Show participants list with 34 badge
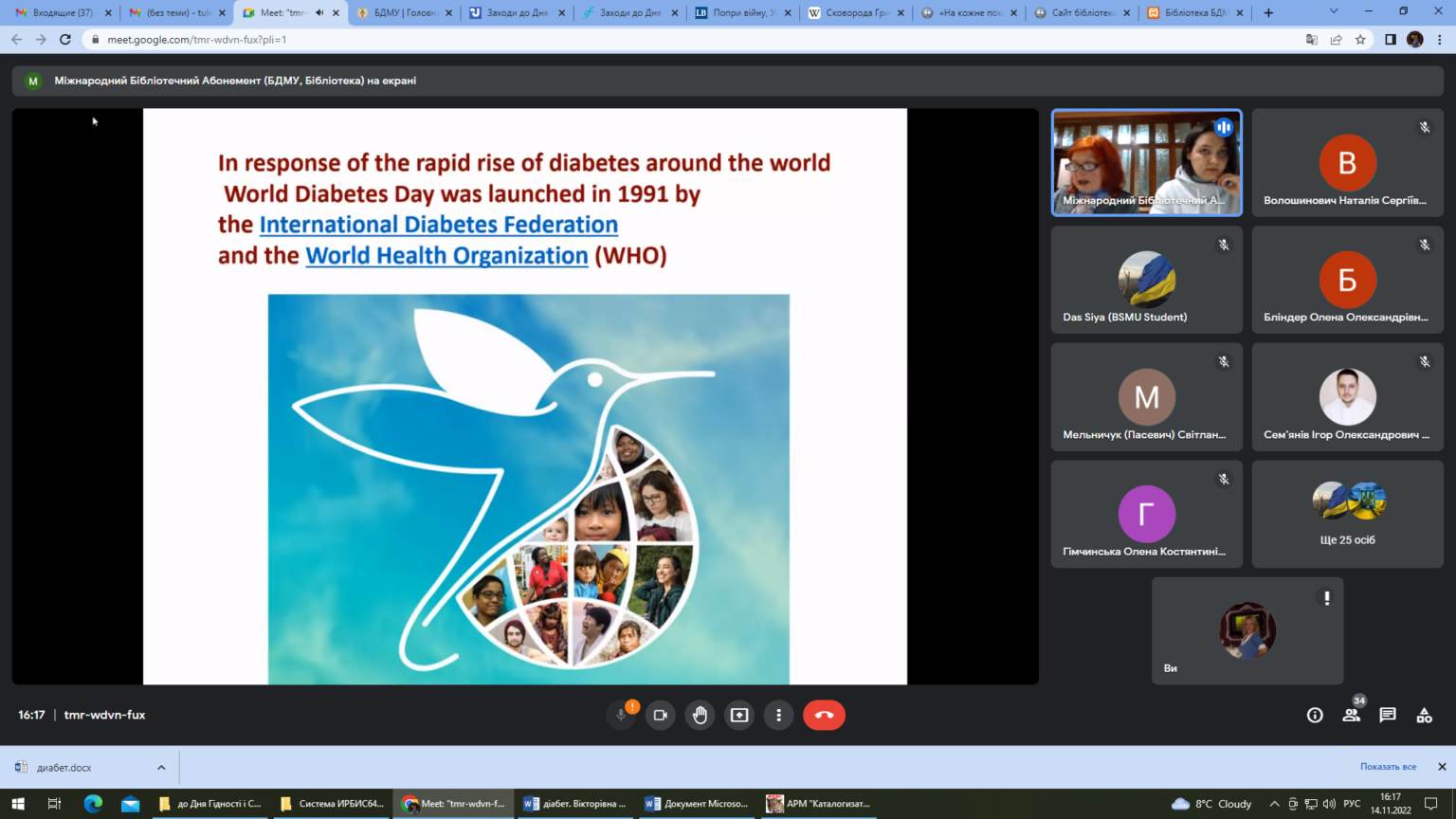The width and height of the screenshot is (1456, 819). click(1351, 715)
